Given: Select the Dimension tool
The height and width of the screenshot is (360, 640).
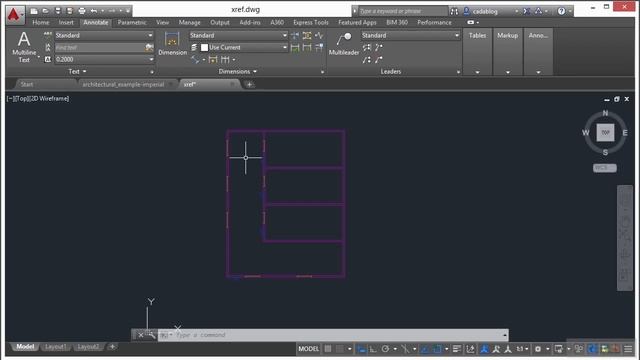Looking at the screenshot, I should [172, 43].
